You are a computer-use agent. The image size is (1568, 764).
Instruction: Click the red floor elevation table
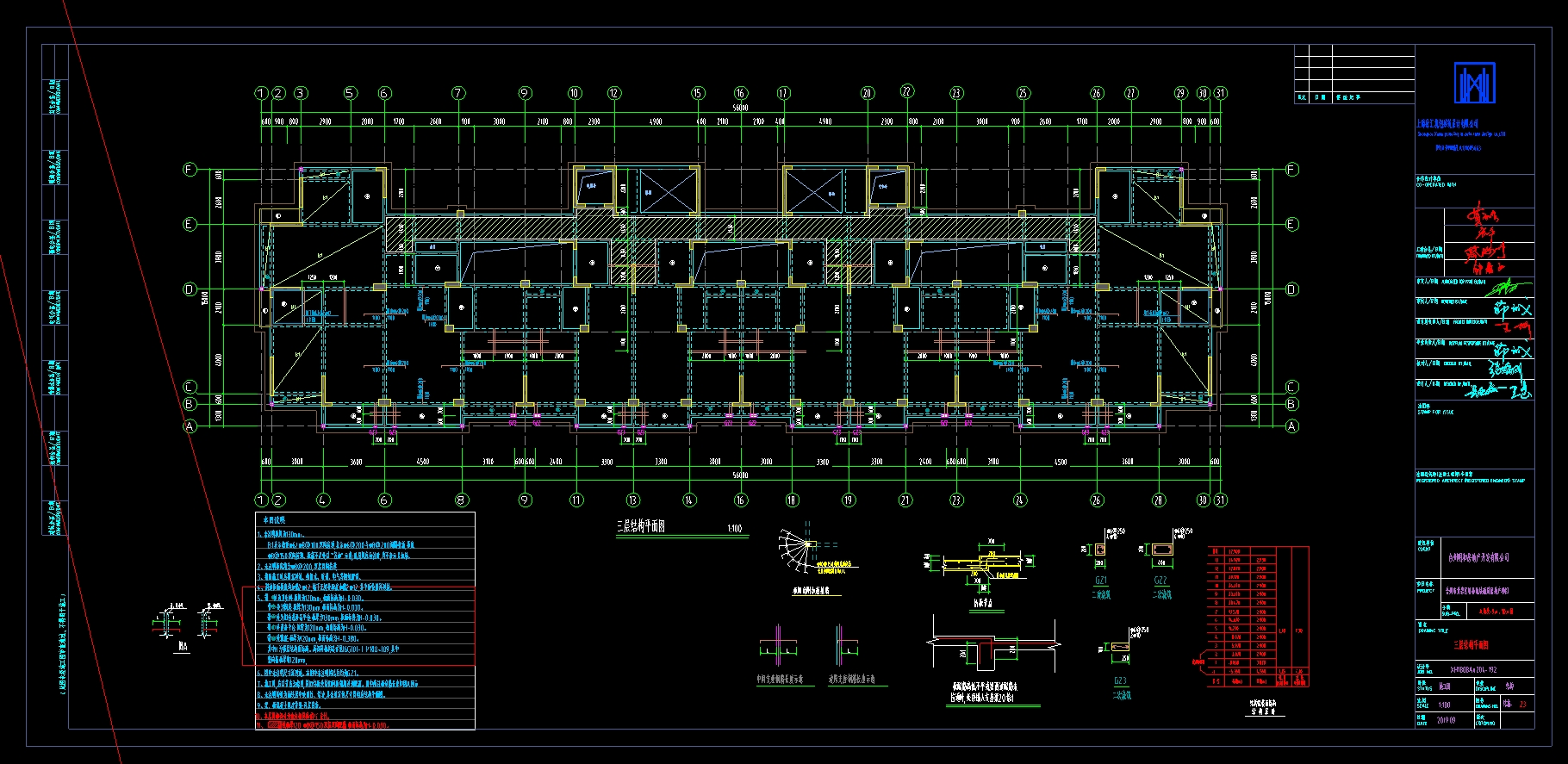point(1258,617)
